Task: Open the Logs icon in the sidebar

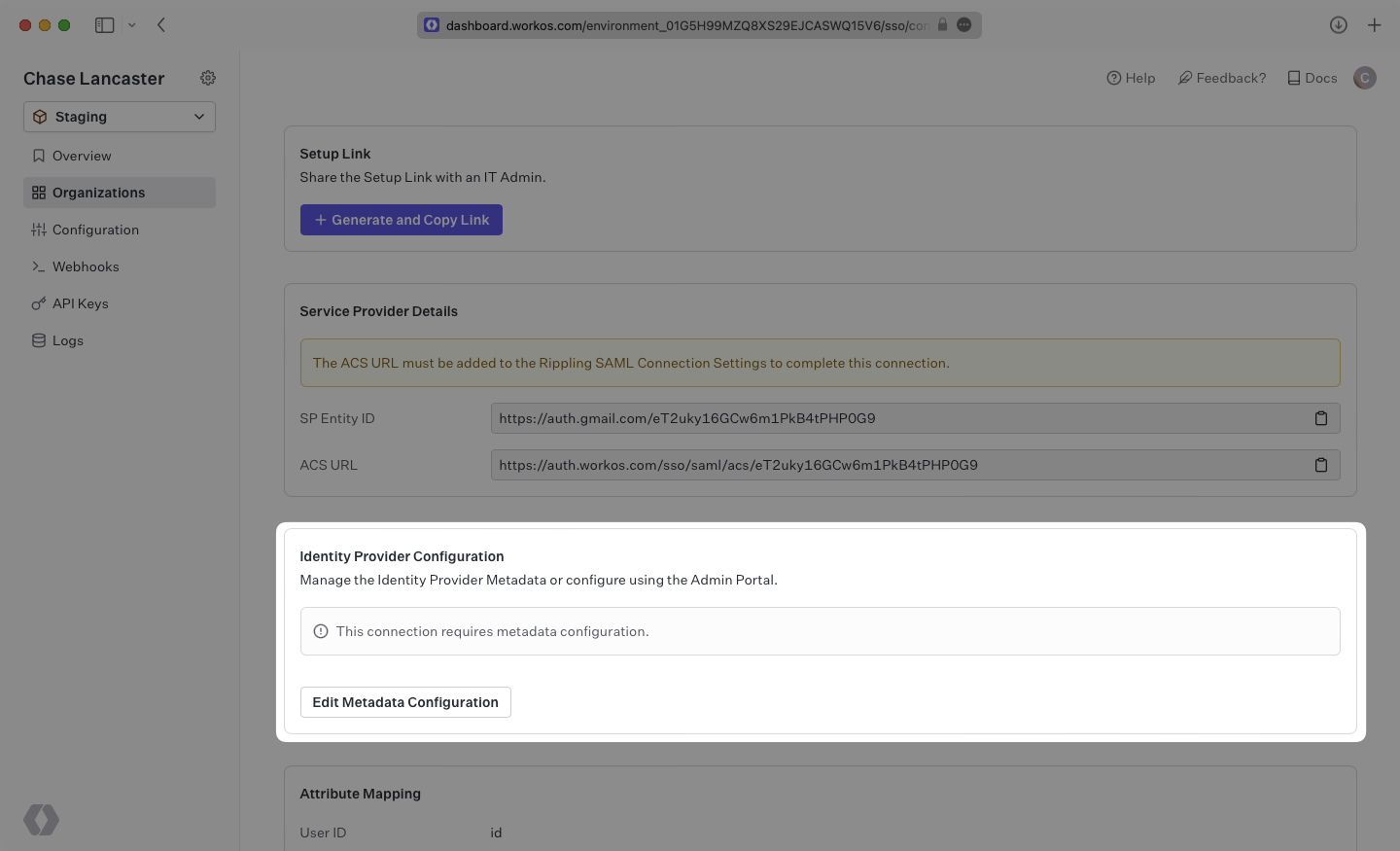Action: [39, 339]
